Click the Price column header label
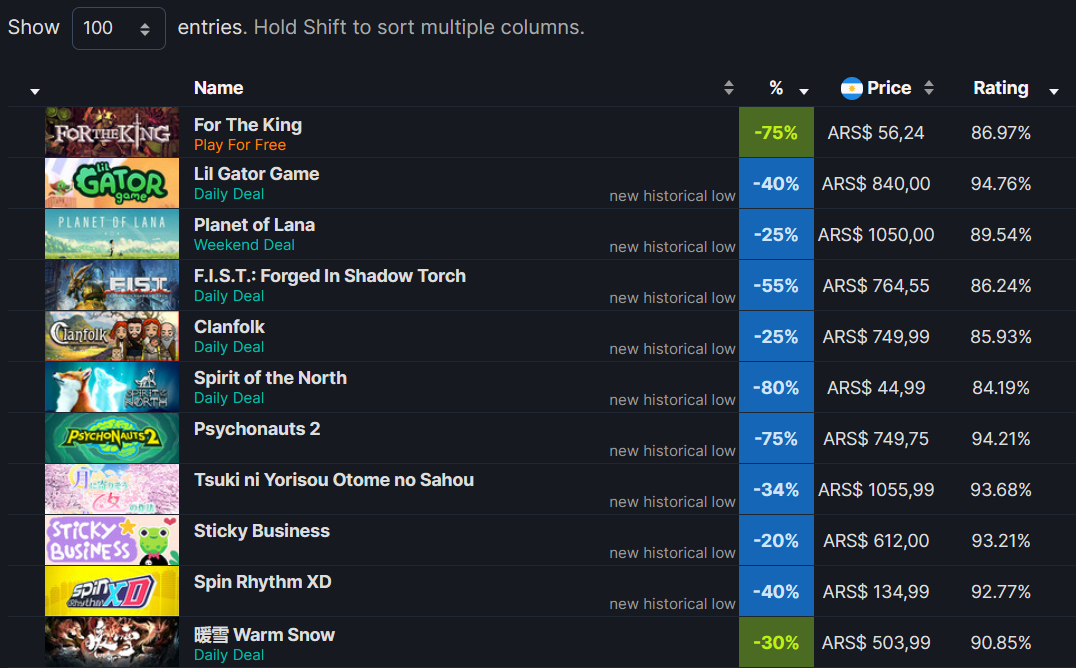The width and height of the screenshot is (1076, 668). point(889,88)
